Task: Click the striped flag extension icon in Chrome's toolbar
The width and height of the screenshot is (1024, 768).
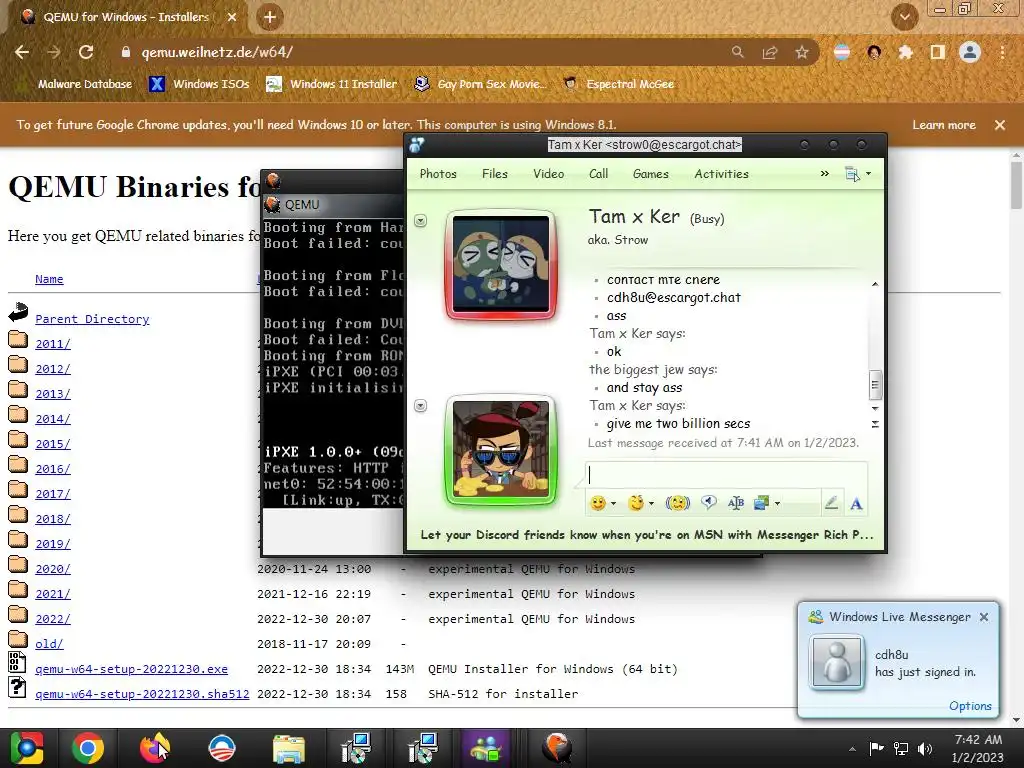Action: click(842, 52)
